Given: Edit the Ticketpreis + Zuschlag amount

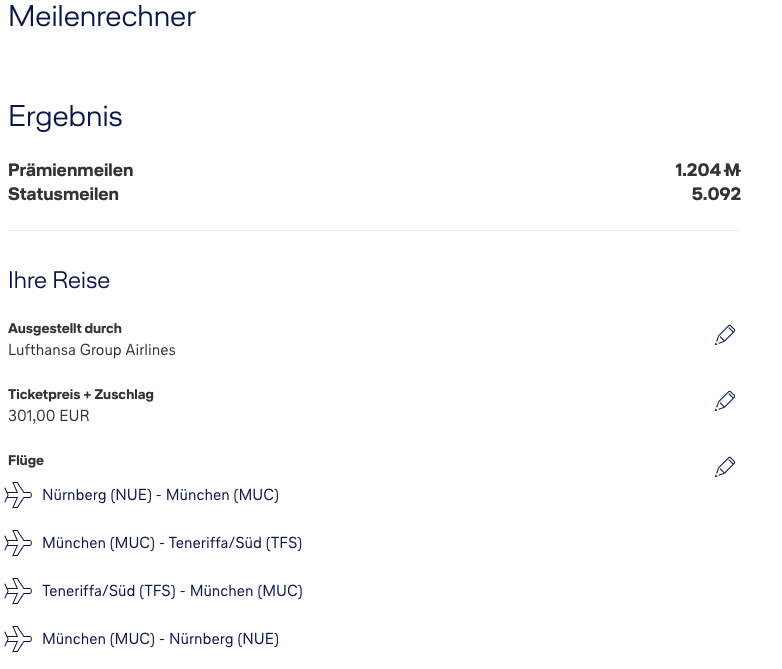Looking at the screenshot, I should [725, 401].
